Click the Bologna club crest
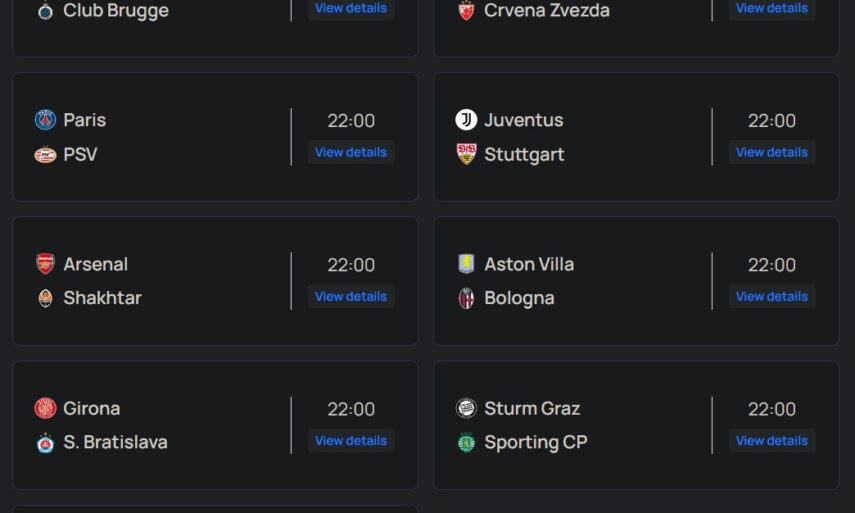 click(x=466, y=298)
